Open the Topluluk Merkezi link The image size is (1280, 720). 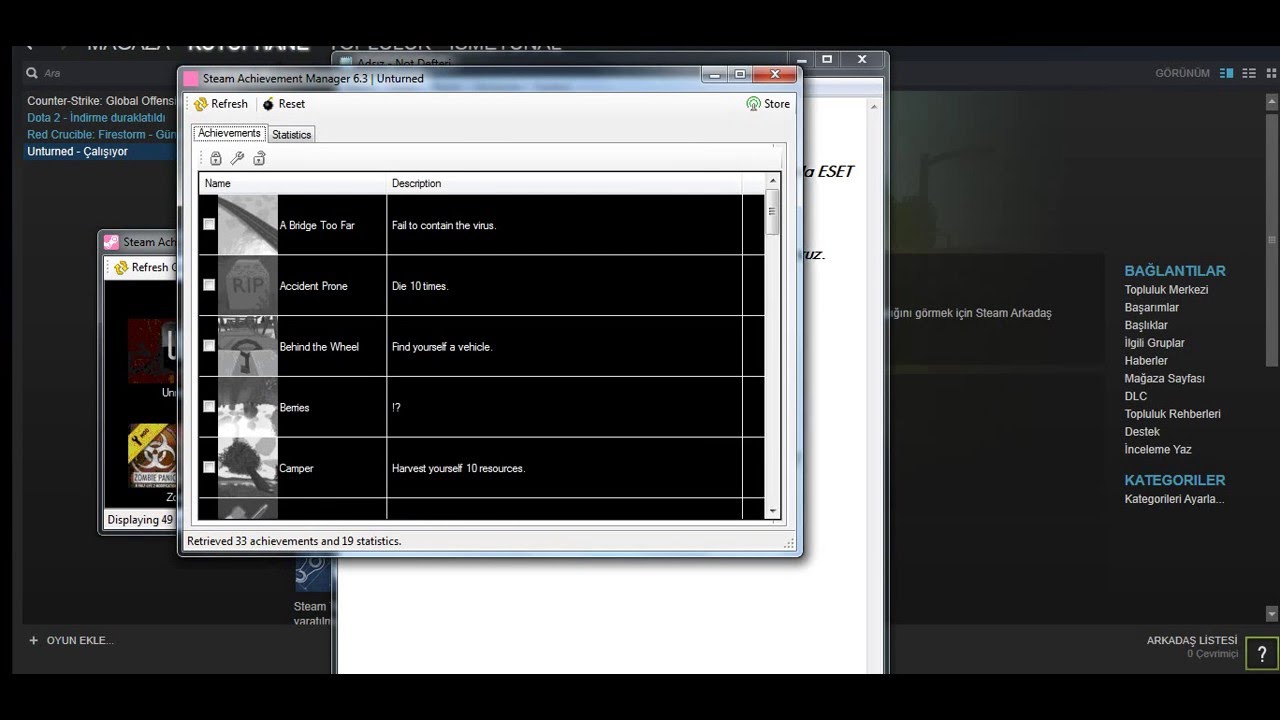[x=1166, y=290]
